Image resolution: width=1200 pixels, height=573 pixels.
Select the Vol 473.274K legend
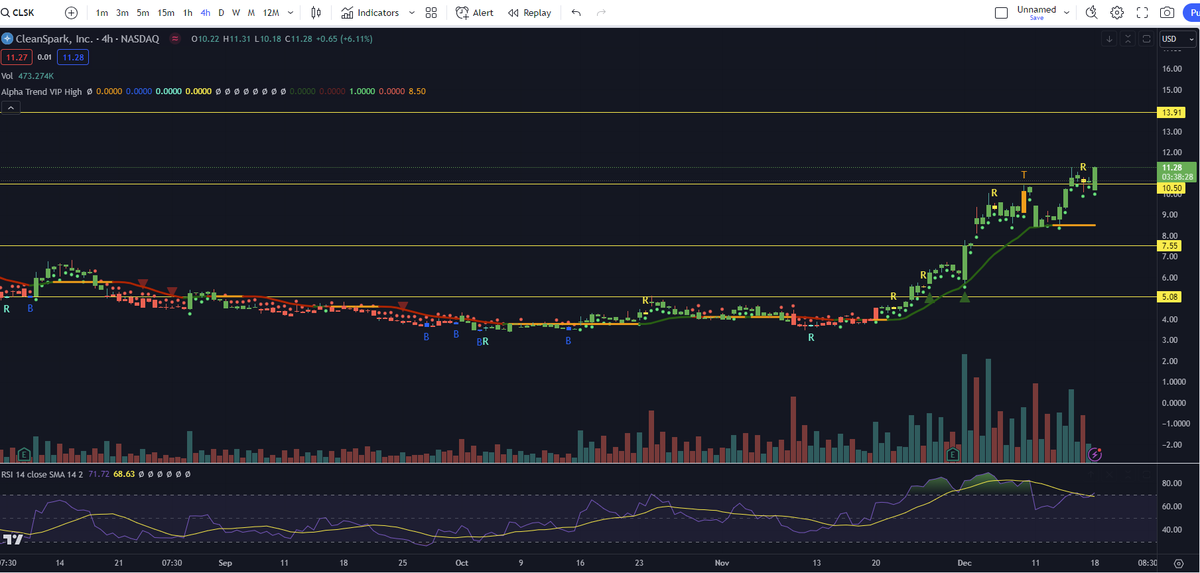pos(28,76)
